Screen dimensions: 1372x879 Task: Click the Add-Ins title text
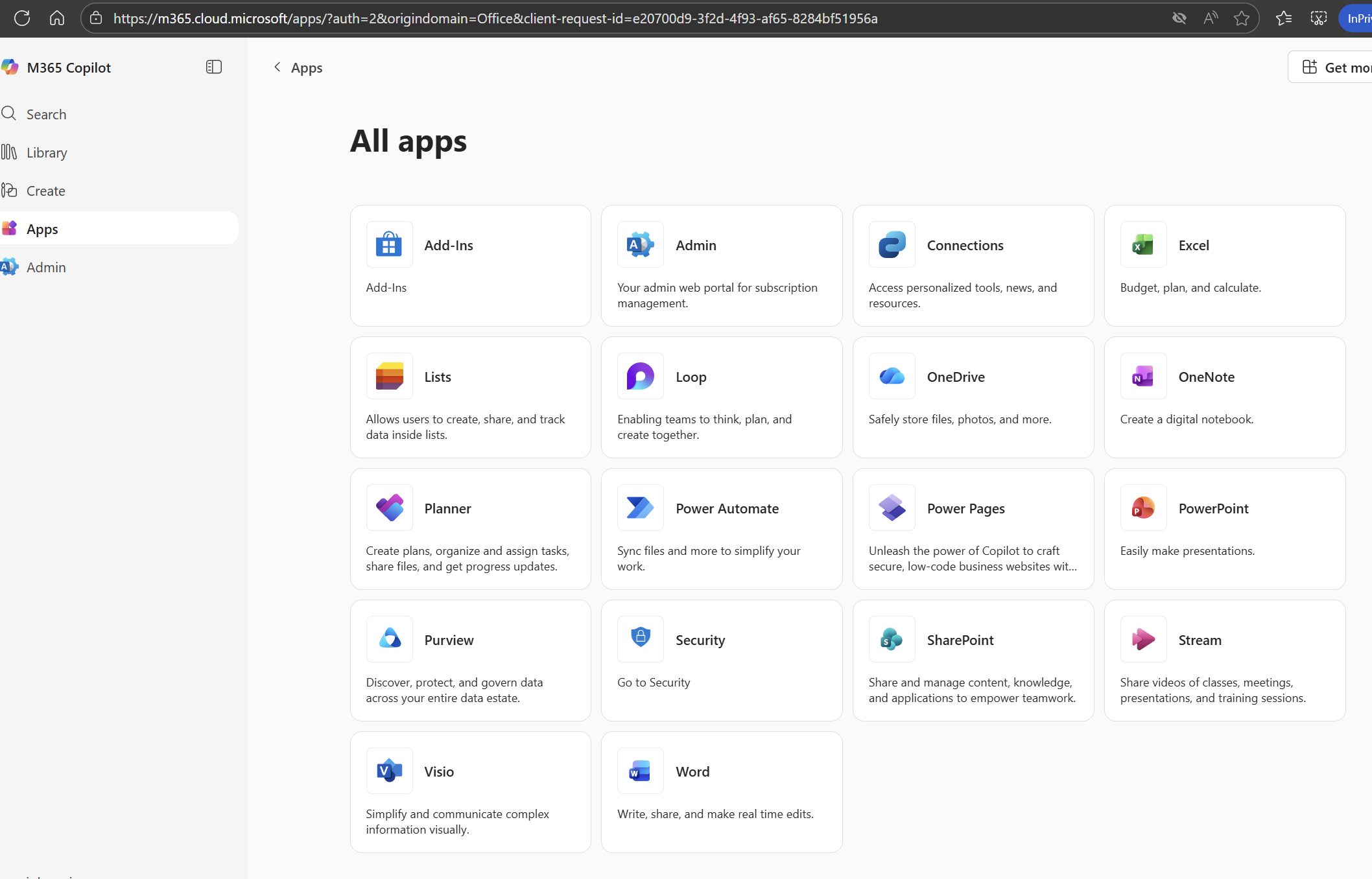pos(449,245)
